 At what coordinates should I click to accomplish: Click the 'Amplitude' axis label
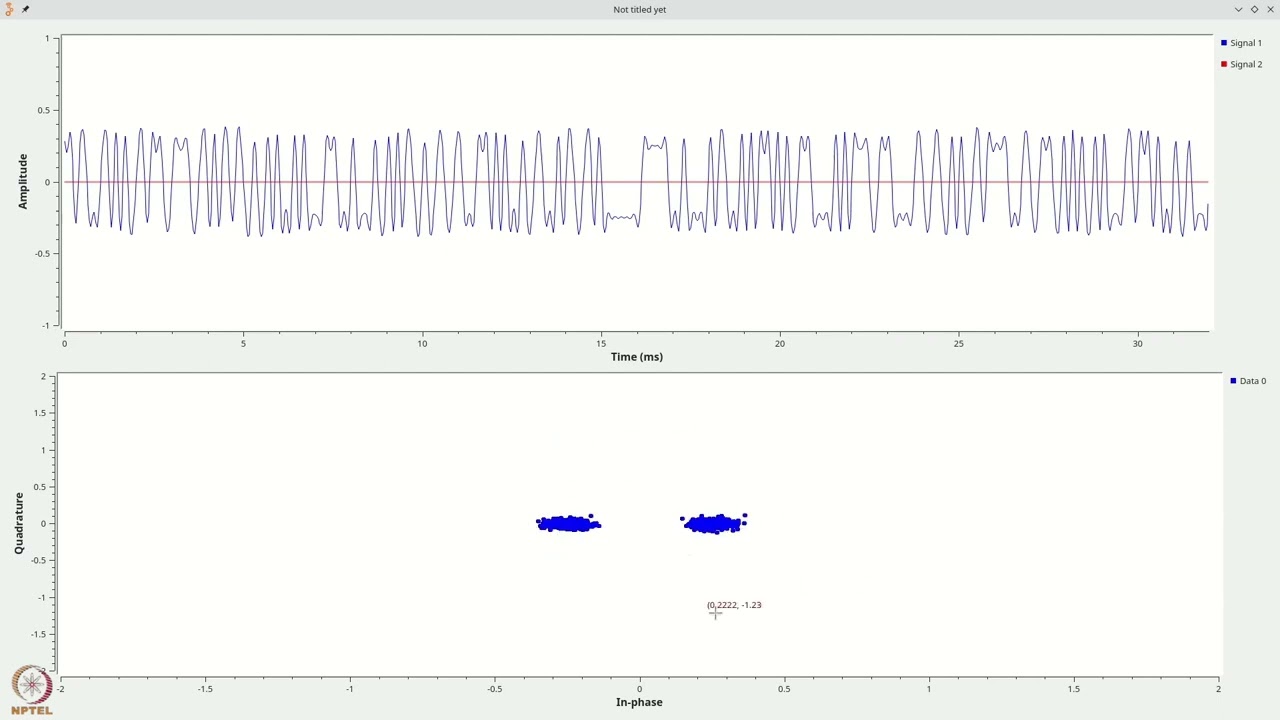22,181
